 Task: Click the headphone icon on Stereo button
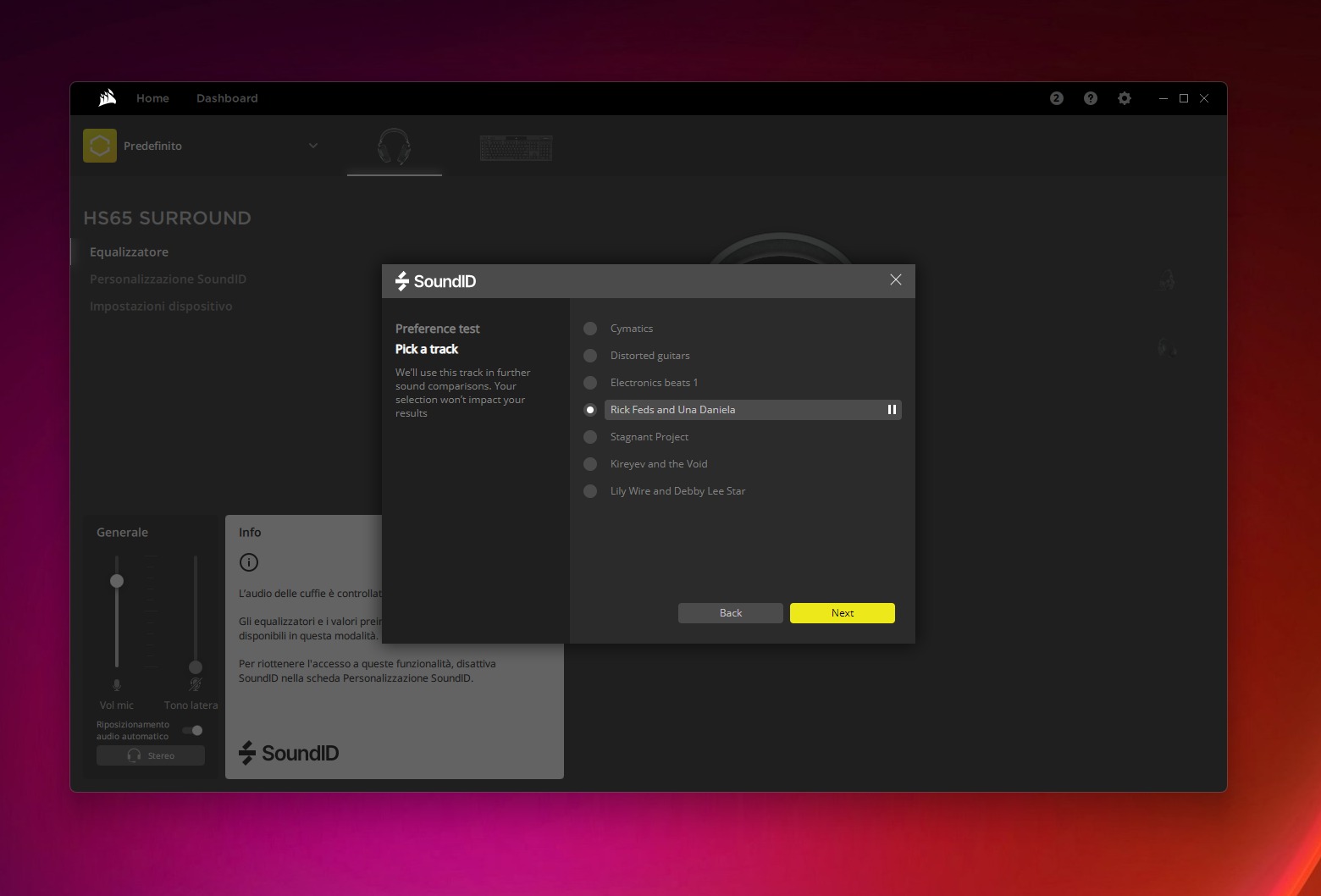(134, 755)
